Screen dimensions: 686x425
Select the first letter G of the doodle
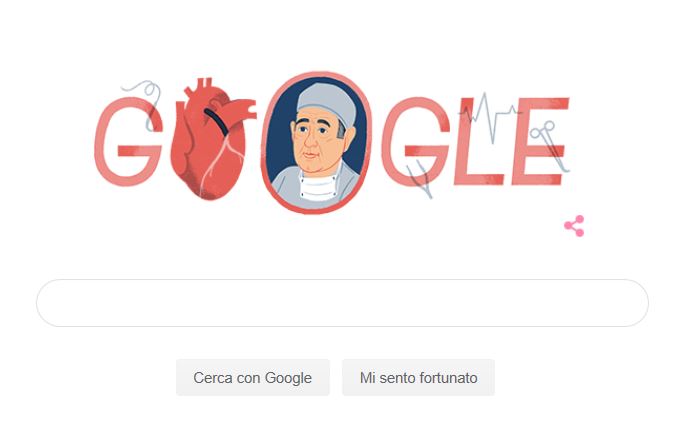pos(127,142)
